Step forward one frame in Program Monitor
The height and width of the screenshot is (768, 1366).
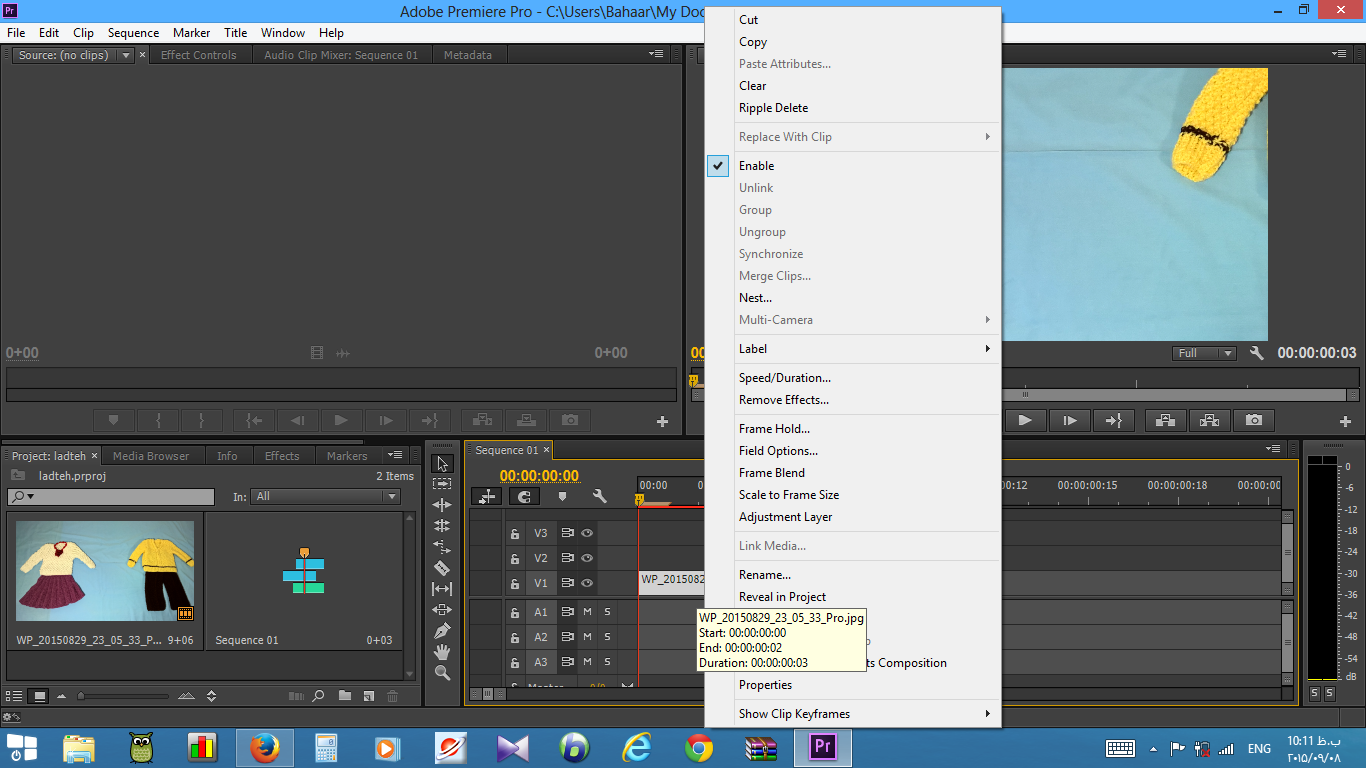(1070, 421)
